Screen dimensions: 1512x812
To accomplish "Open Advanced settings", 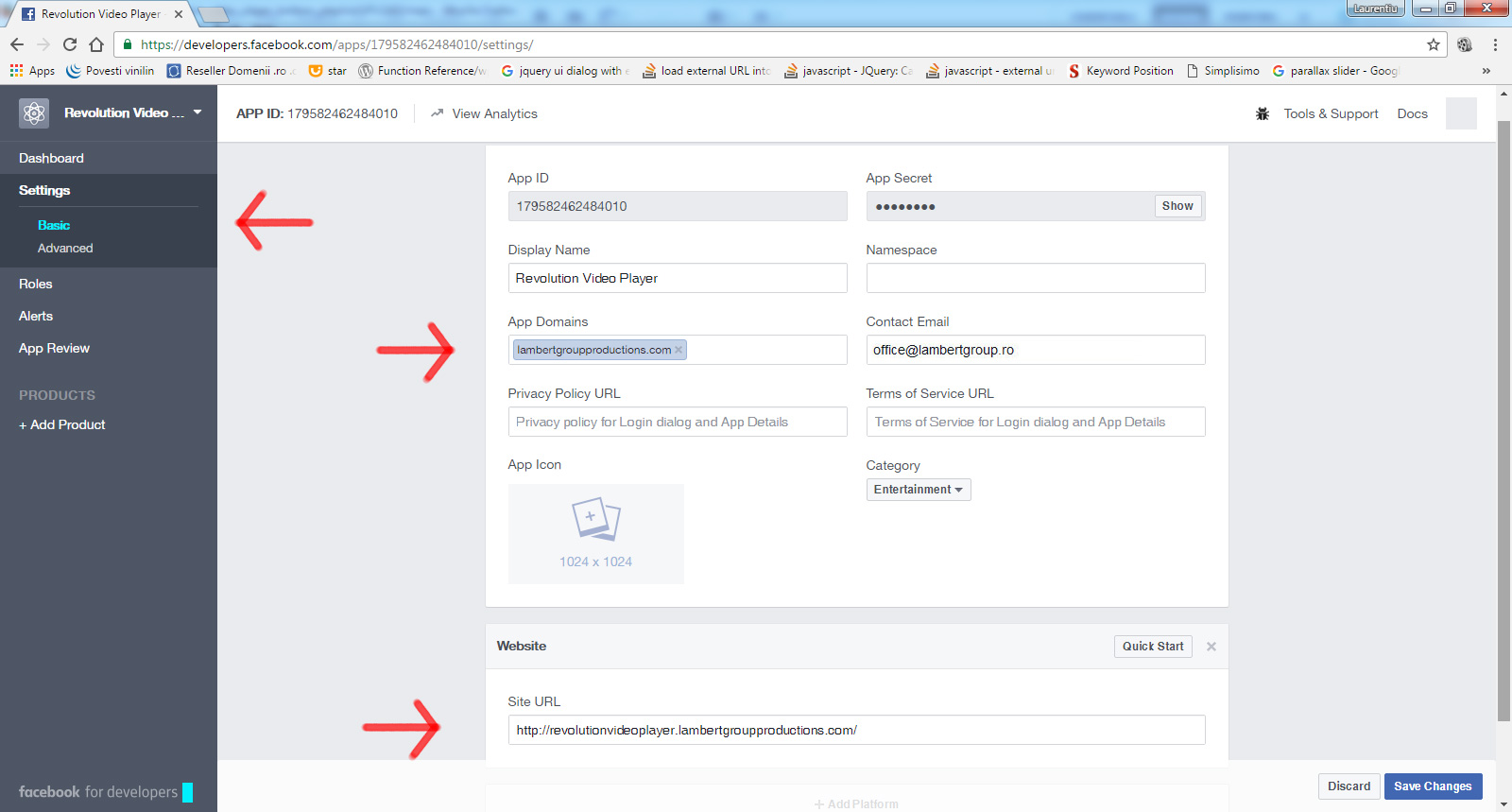I will 65,248.
